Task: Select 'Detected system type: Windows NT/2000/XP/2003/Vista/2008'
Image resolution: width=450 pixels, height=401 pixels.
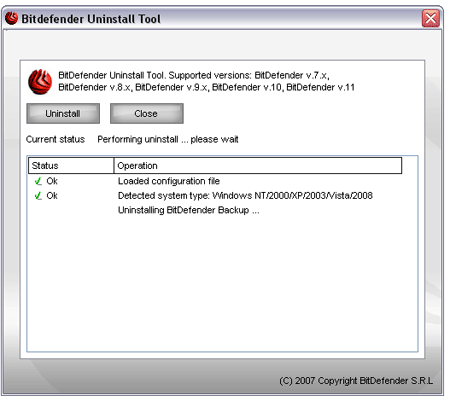Action: tap(245, 196)
